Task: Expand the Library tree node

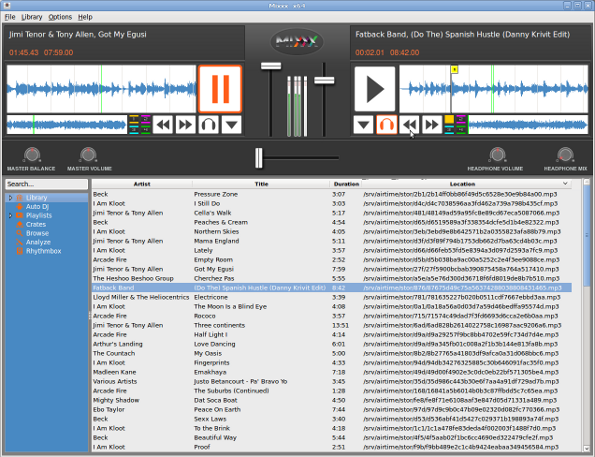Action: click(10, 198)
